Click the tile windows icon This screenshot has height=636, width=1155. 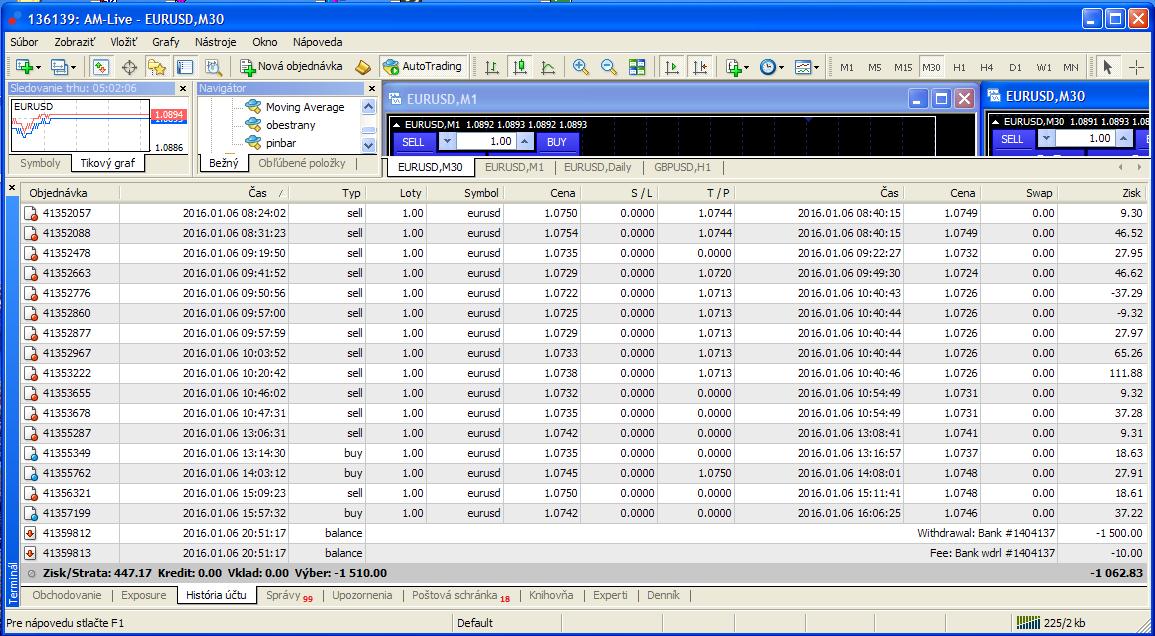(x=637, y=67)
